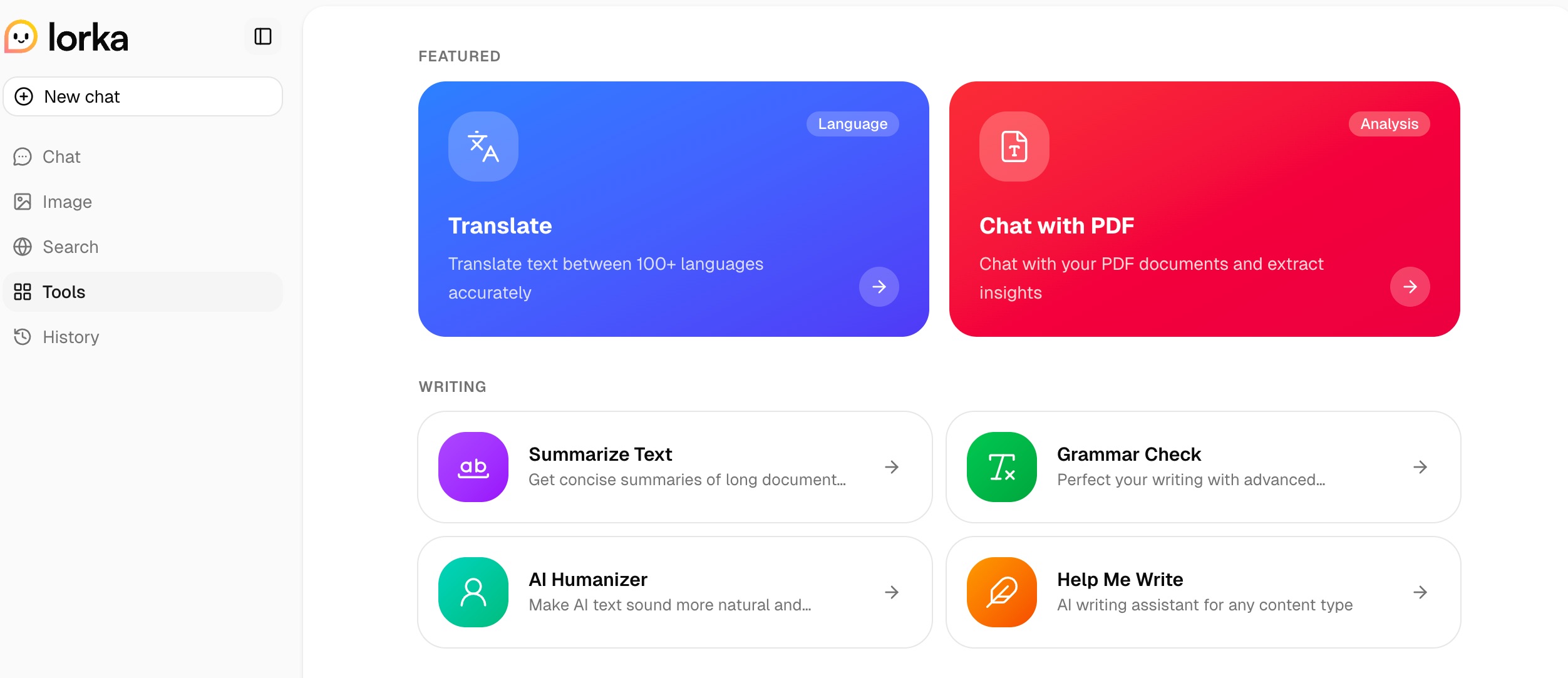Open Translate via its arrow button
The width and height of the screenshot is (1568, 678).
pyautogui.click(x=879, y=287)
